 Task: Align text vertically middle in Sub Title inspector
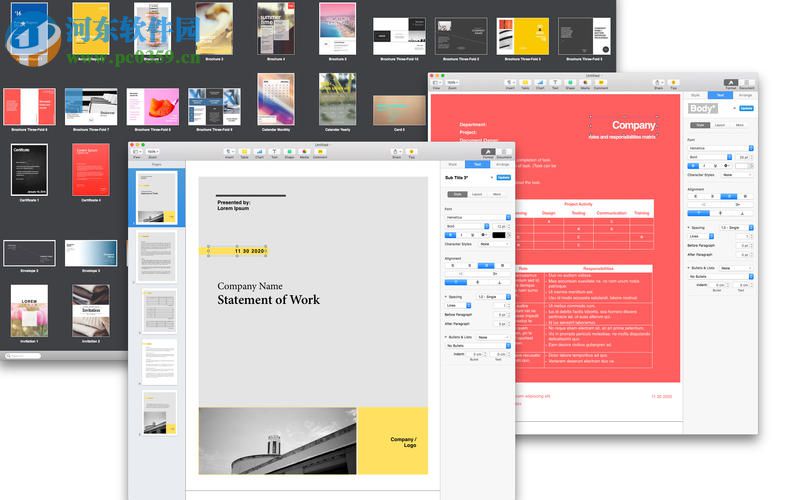tap(478, 282)
